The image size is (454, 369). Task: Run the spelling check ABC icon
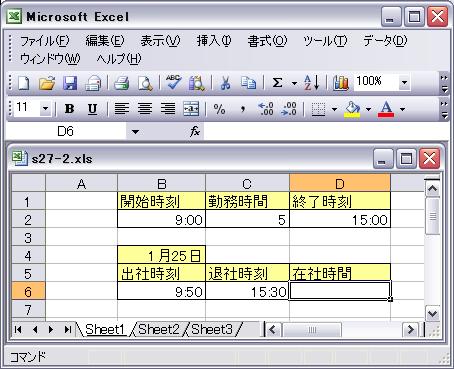point(173,83)
